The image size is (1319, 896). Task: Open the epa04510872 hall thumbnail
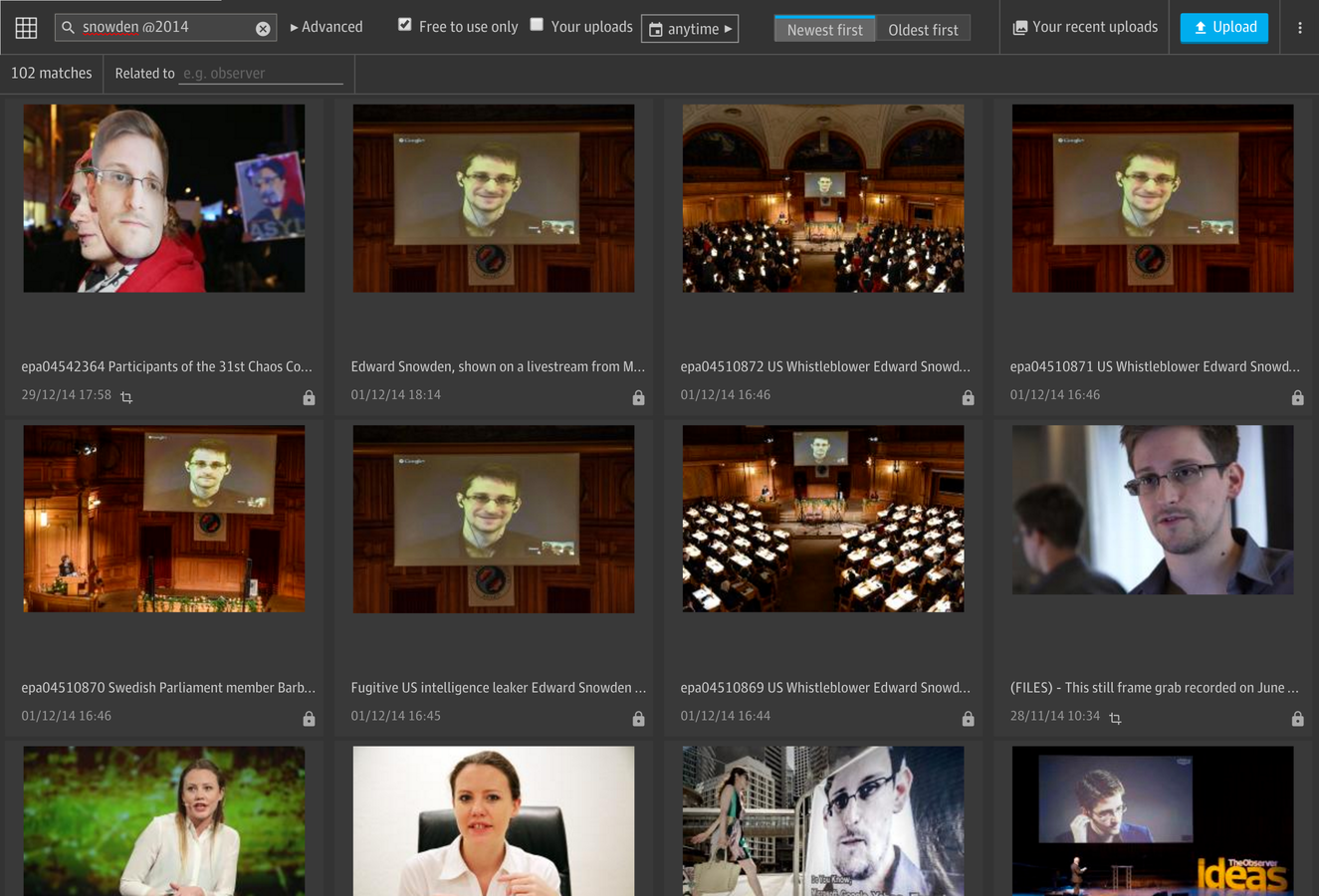click(x=823, y=198)
